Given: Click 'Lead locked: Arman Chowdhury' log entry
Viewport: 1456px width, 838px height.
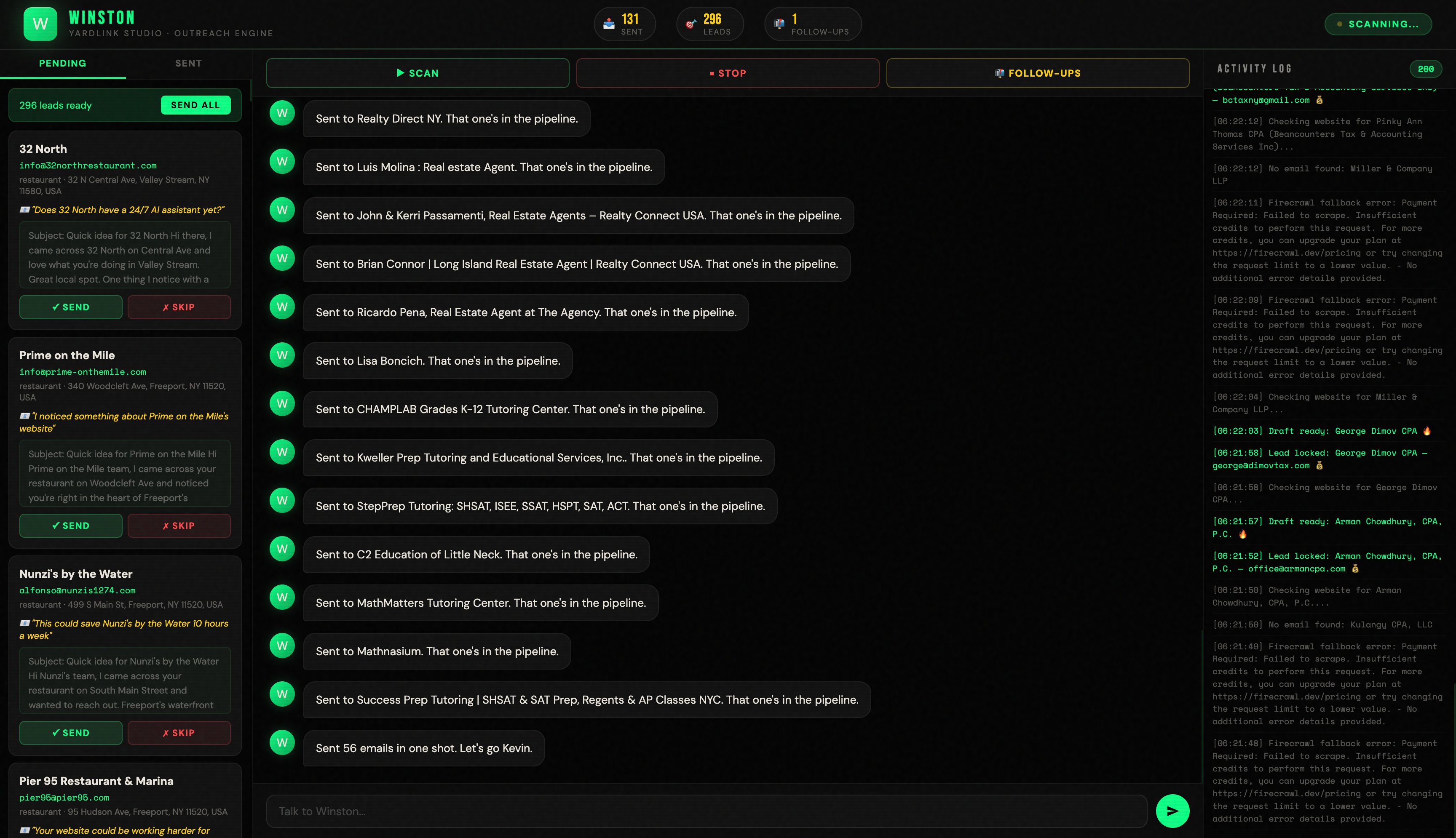Looking at the screenshot, I should pyautogui.click(x=1327, y=562).
